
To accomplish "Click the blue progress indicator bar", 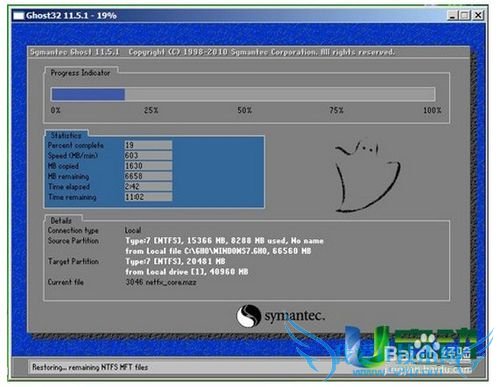I will tap(88, 94).
